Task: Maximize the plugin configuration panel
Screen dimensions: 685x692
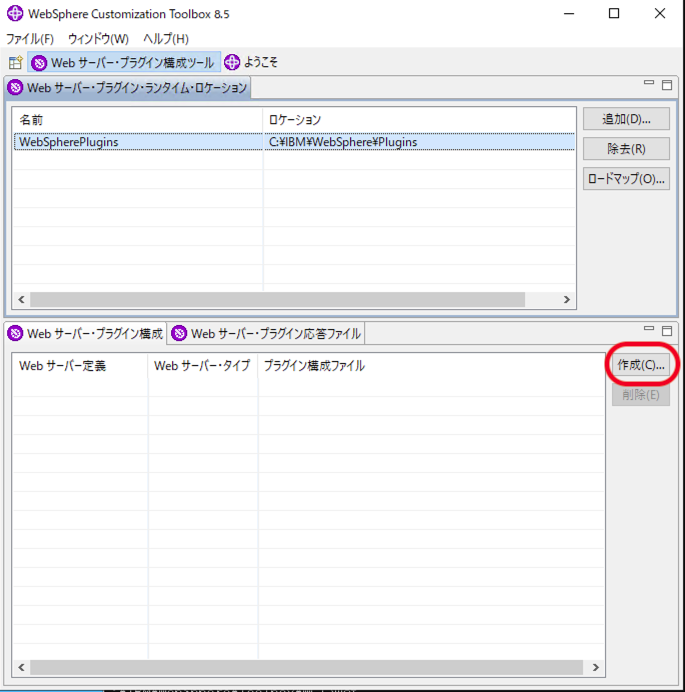Action: point(667,331)
